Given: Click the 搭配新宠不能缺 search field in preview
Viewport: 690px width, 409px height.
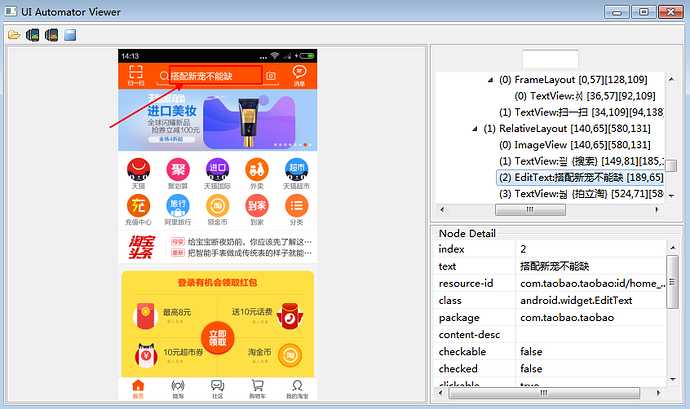Looking at the screenshot, I should [x=216, y=75].
